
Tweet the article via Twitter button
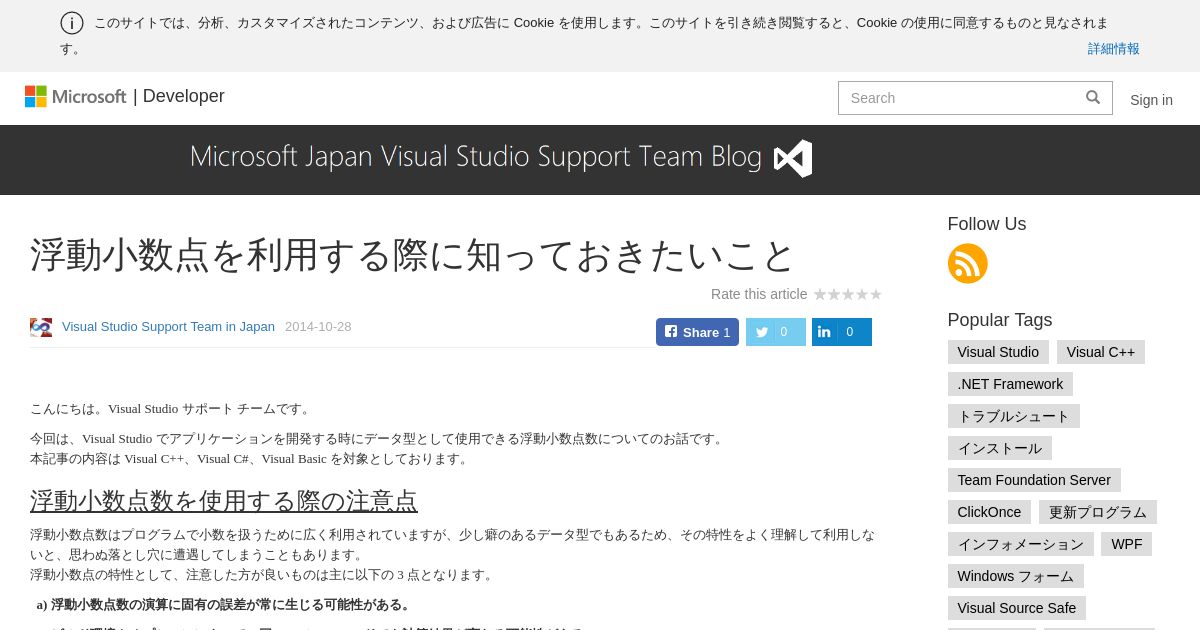click(x=775, y=332)
